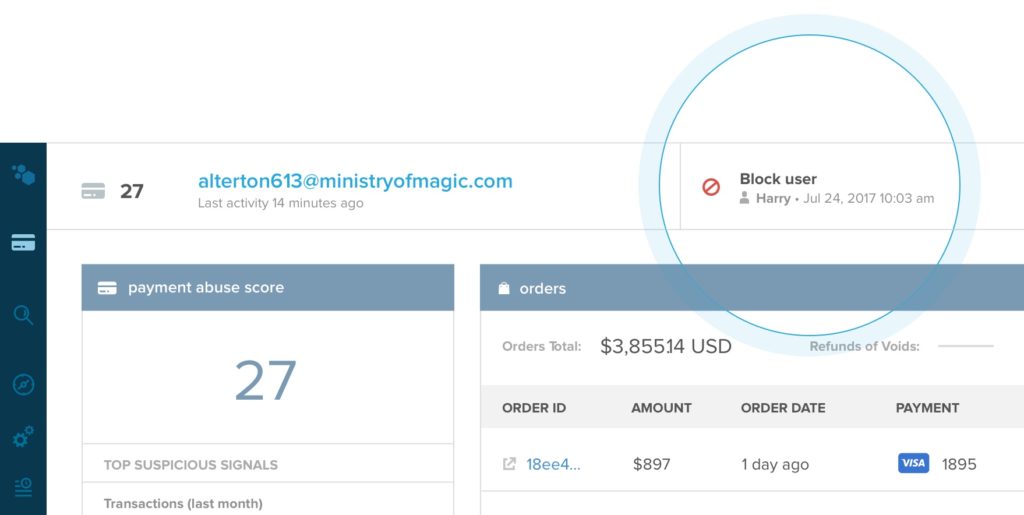Sort by the ORDER ID column header

534,408
